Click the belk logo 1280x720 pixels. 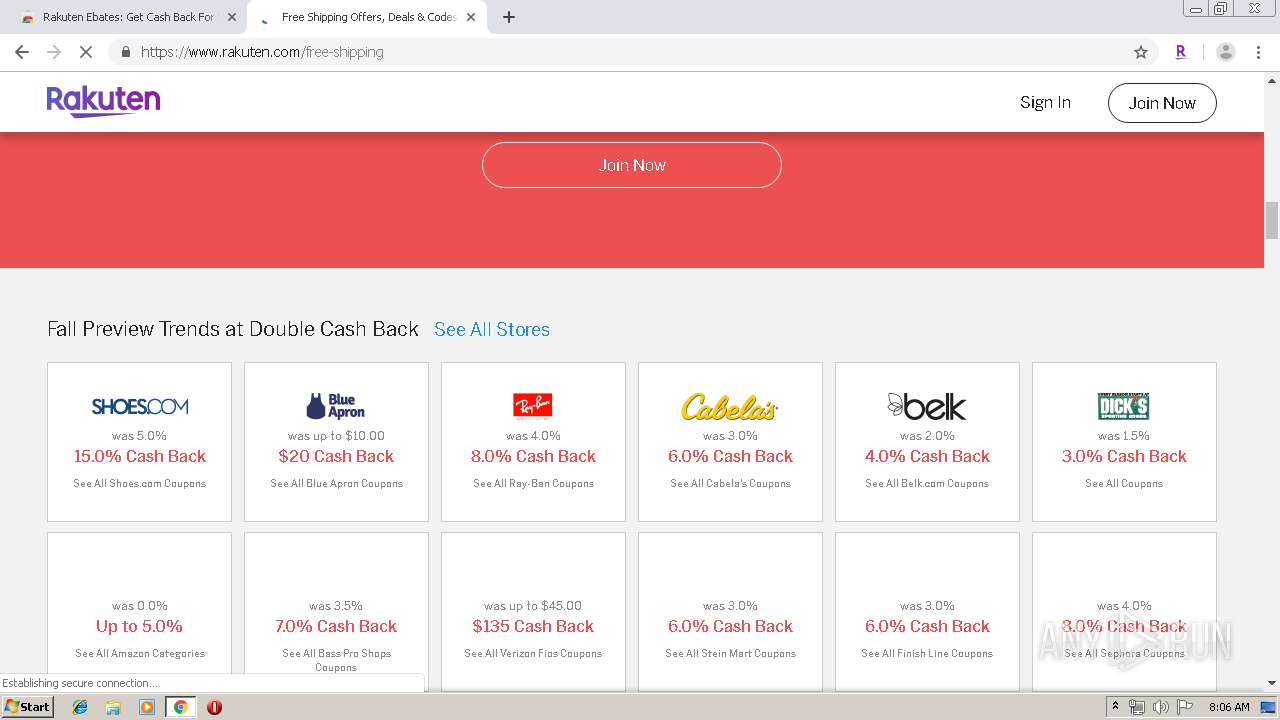[927, 406]
